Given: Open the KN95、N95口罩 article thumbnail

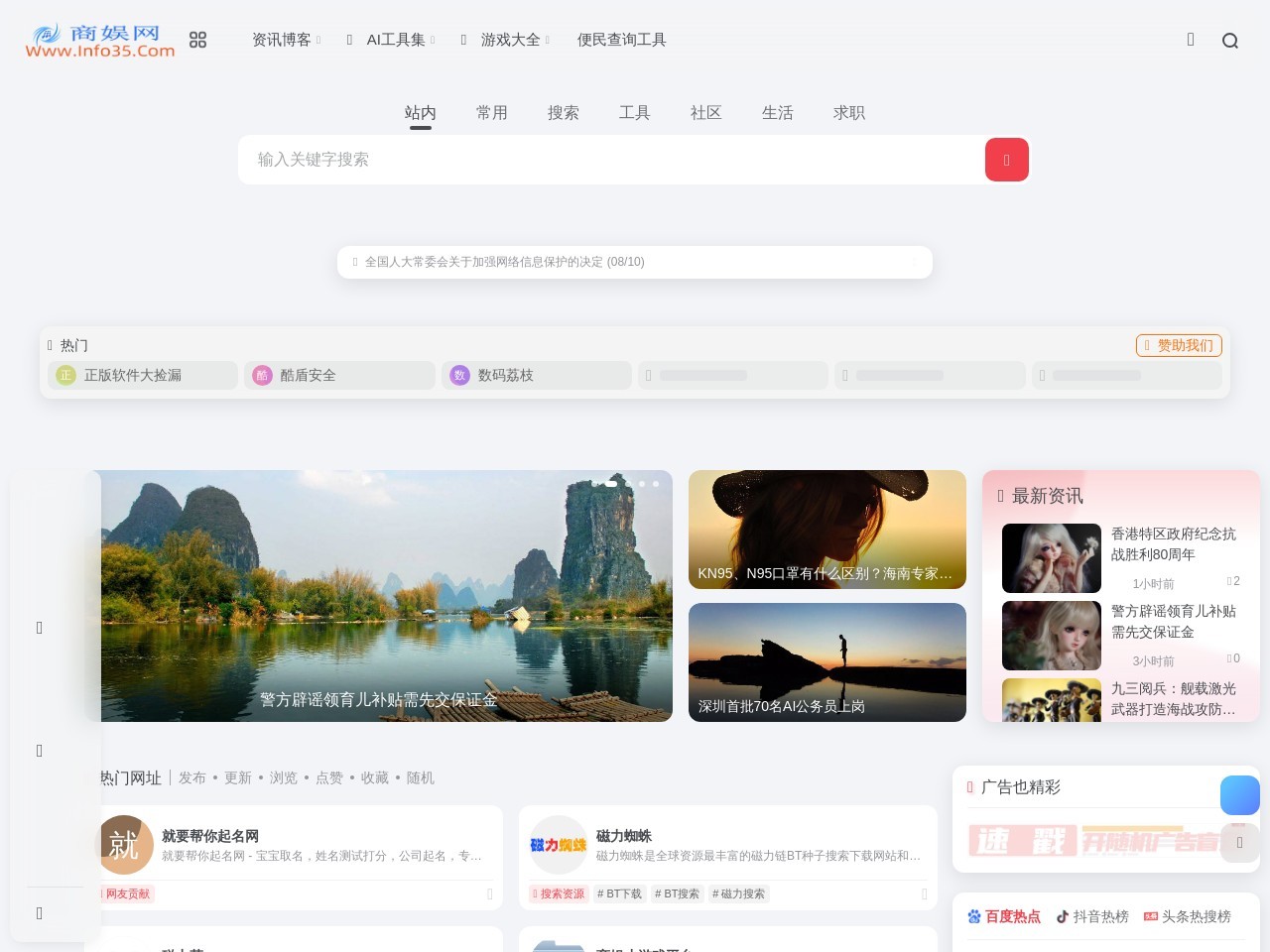Looking at the screenshot, I should click(827, 530).
